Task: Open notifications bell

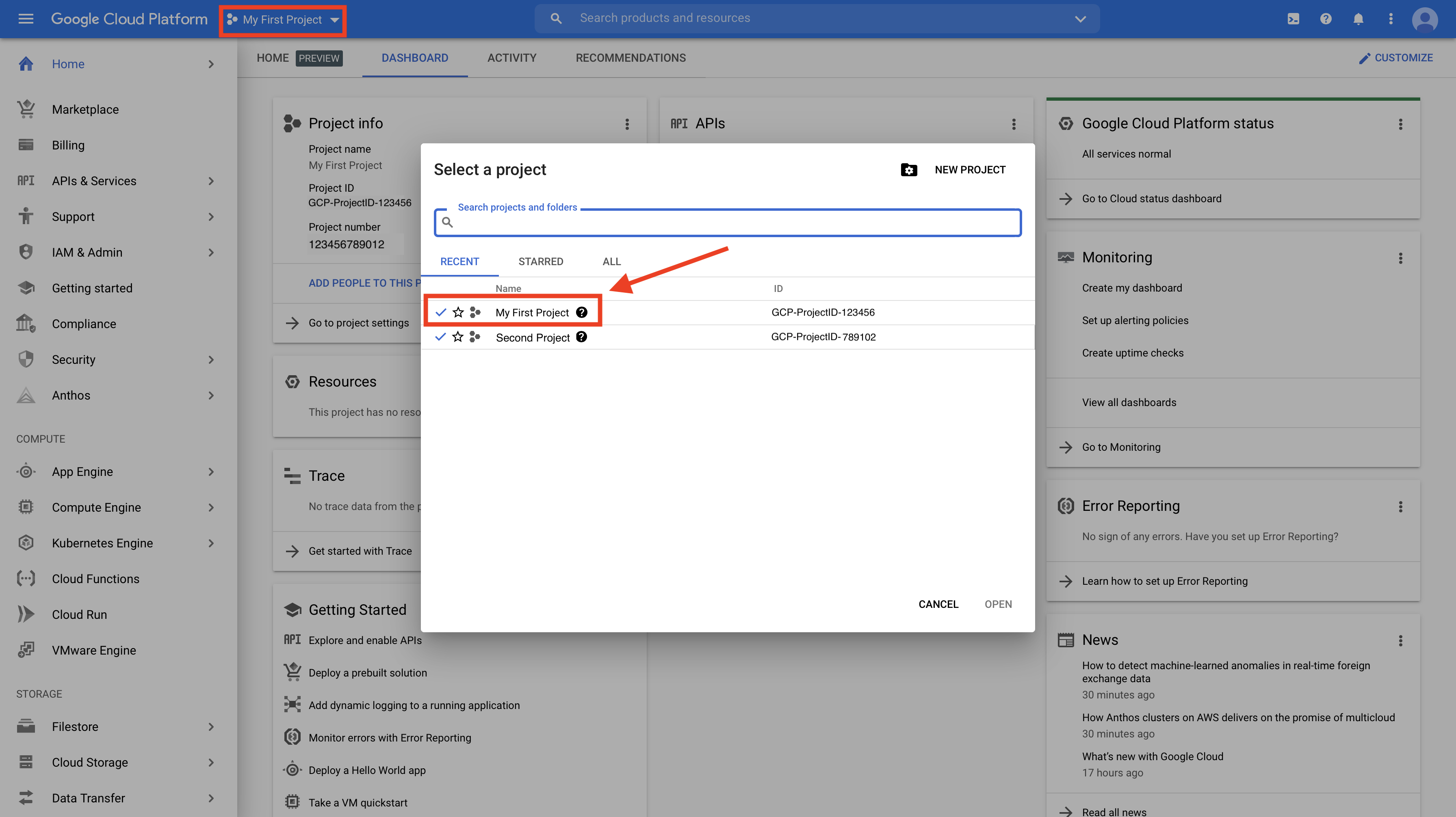Action: (1358, 19)
